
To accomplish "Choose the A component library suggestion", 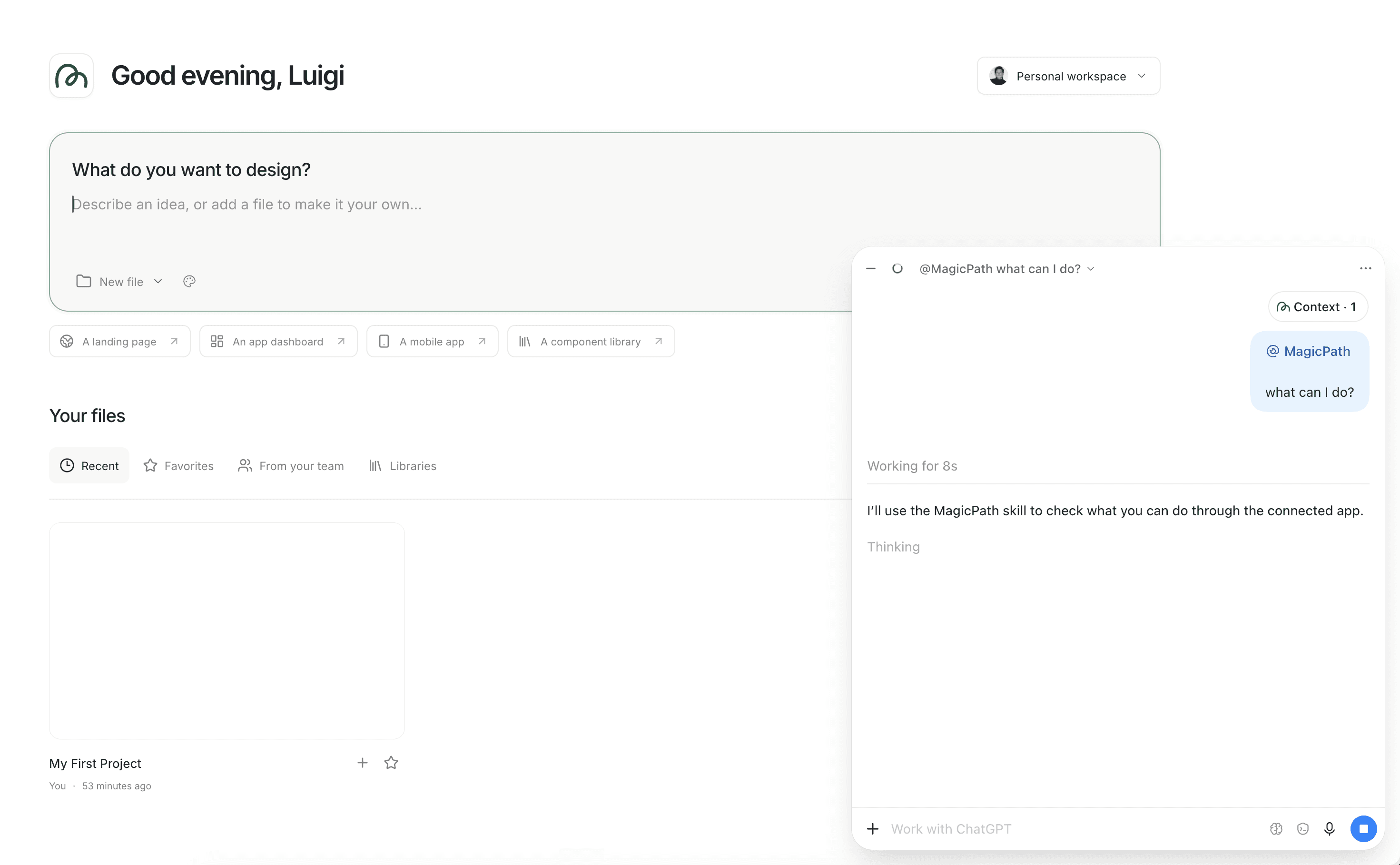I will [x=591, y=342].
